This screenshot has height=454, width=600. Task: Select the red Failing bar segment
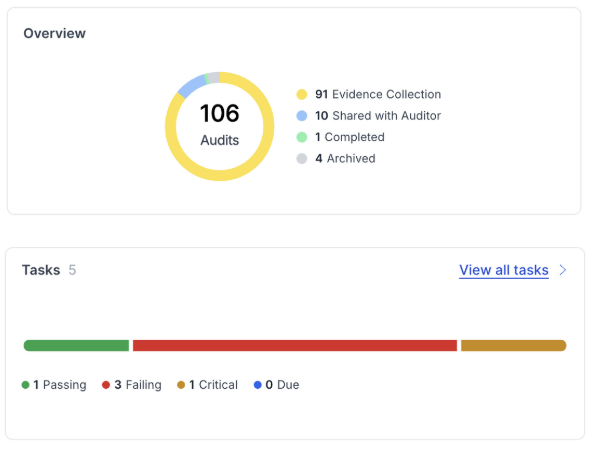294,346
